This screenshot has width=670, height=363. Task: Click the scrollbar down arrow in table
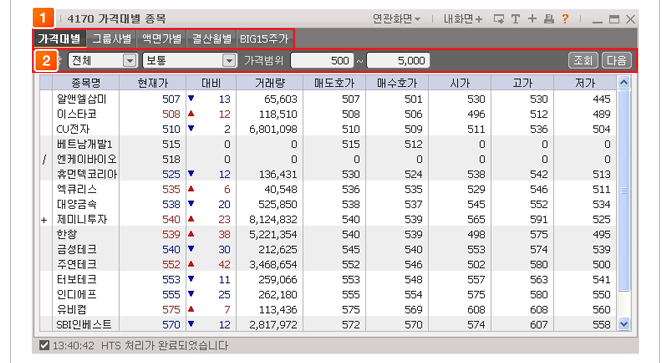click(x=624, y=324)
